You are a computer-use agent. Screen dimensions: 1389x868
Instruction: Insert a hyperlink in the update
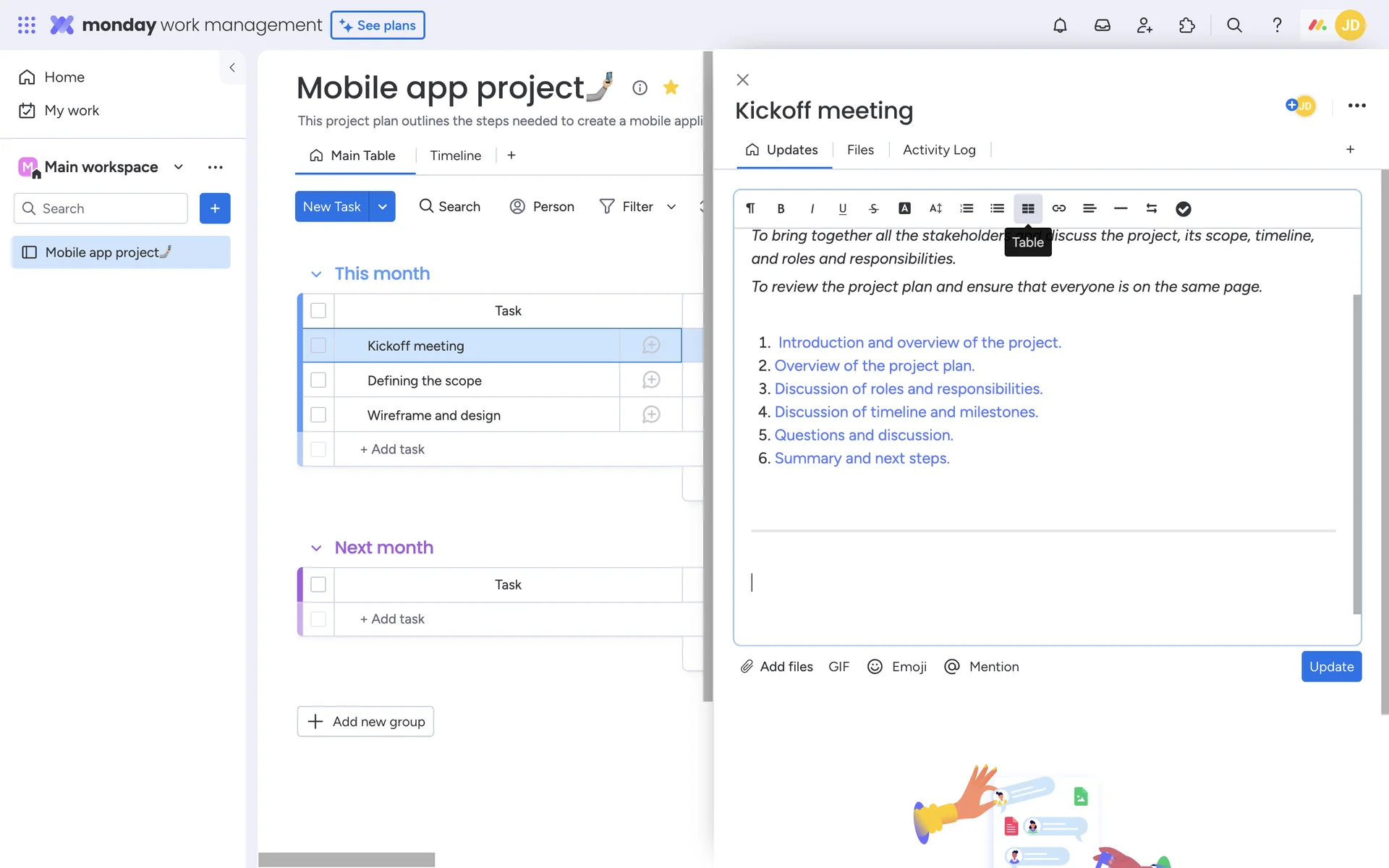point(1058,208)
